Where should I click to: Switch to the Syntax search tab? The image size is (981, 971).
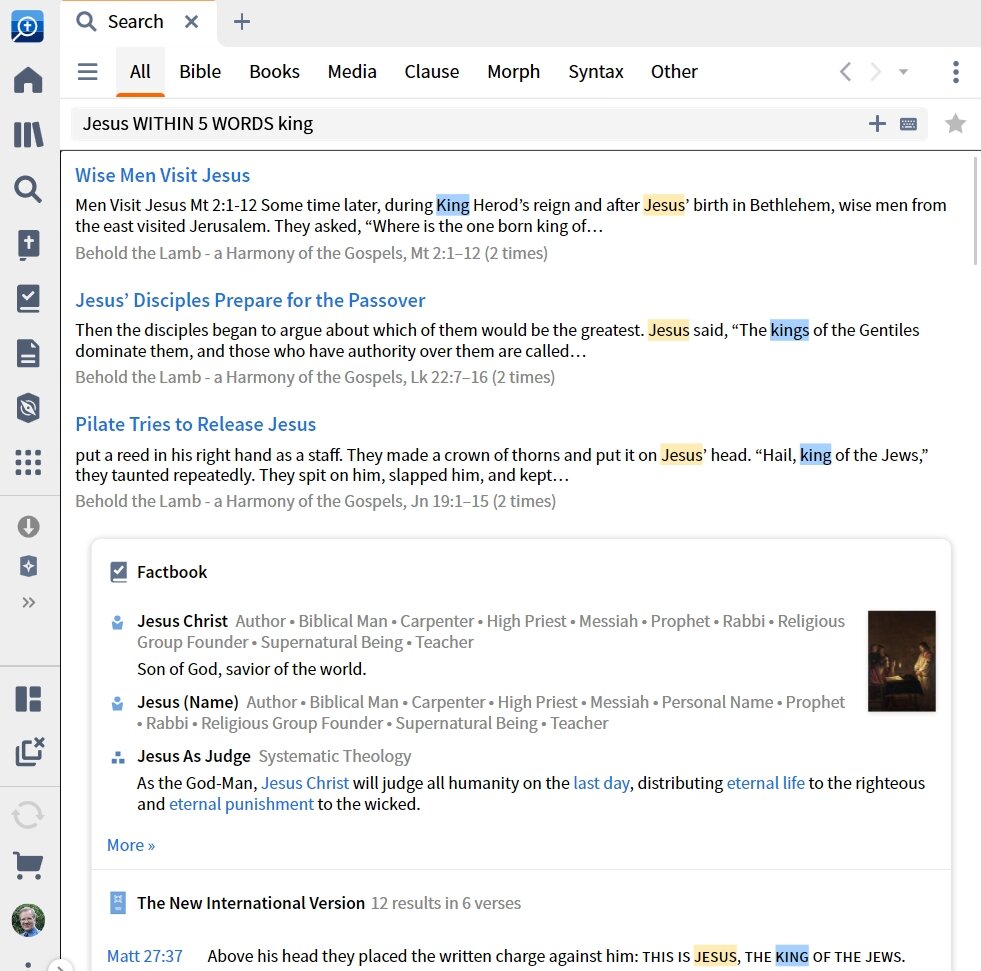(x=596, y=71)
